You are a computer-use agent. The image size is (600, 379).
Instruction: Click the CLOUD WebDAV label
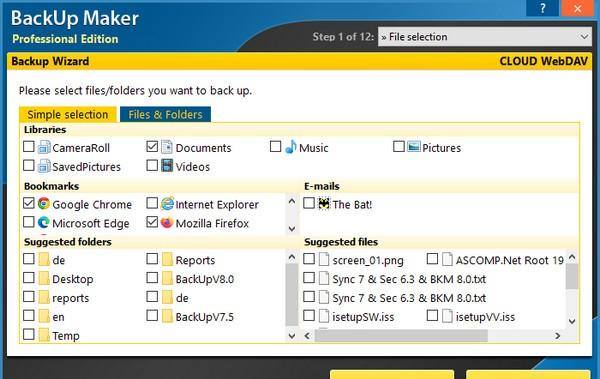[x=543, y=61]
